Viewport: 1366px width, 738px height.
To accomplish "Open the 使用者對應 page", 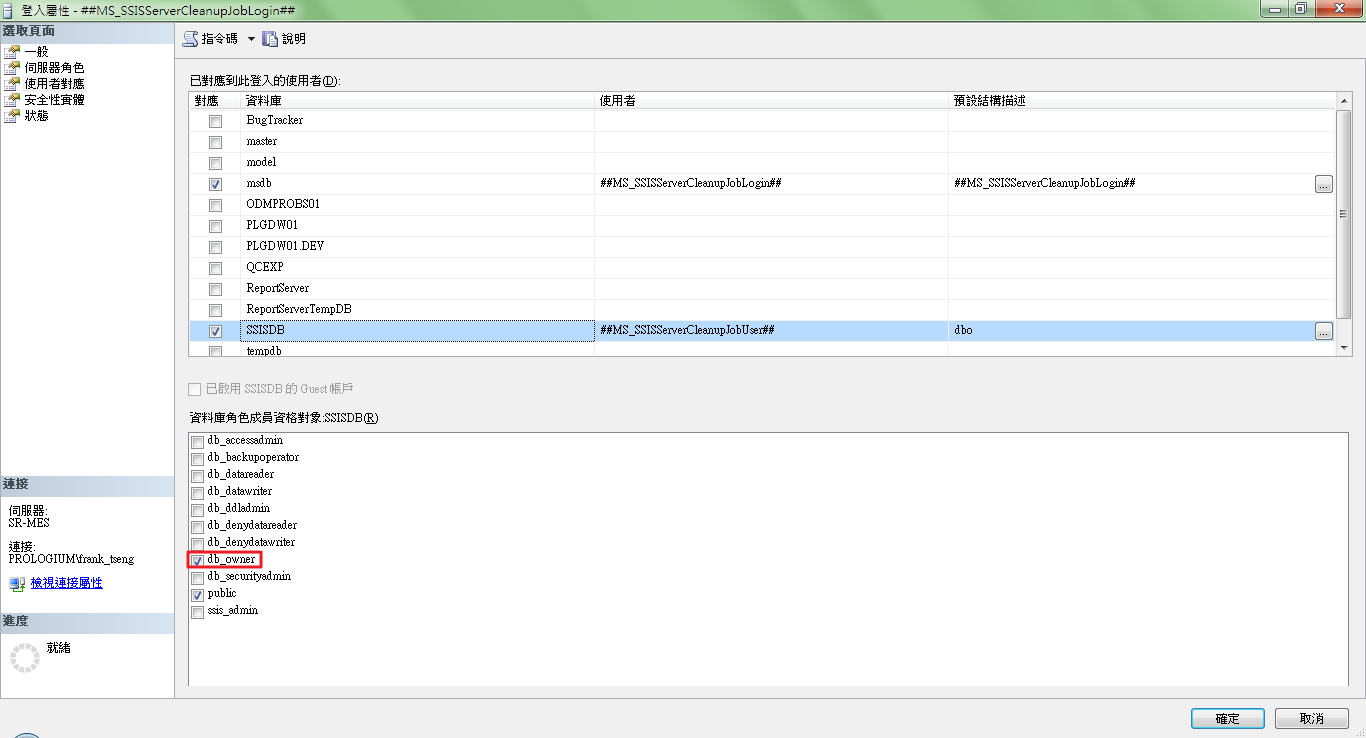I will (x=54, y=84).
